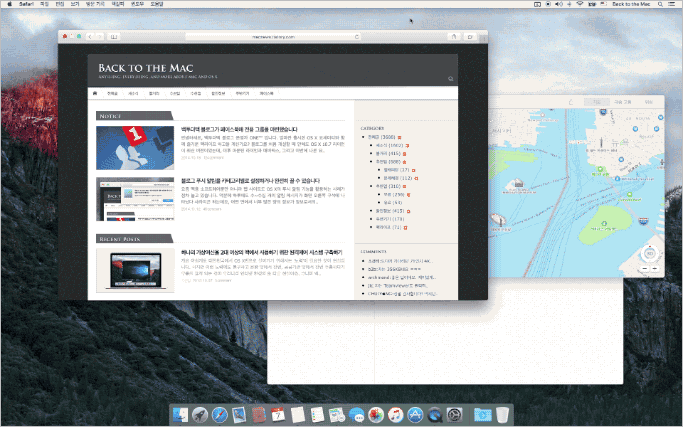Open the Wi-Fi status menu
This screenshot has height=427, width=683.
coord(580,4)
